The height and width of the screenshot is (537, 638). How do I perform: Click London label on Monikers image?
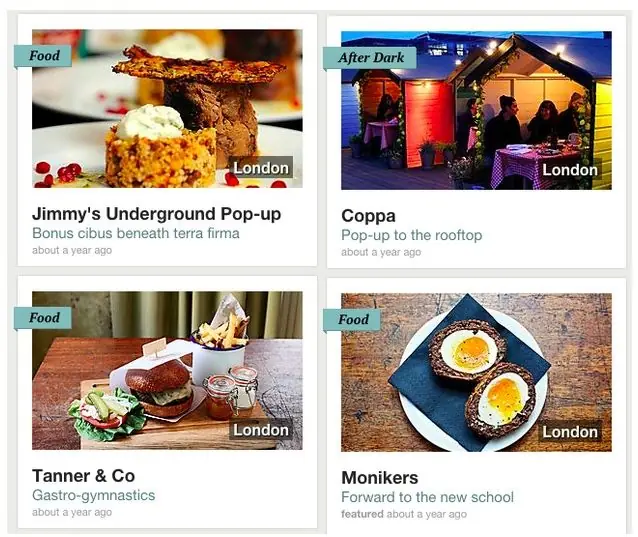[x=570, y=432]
